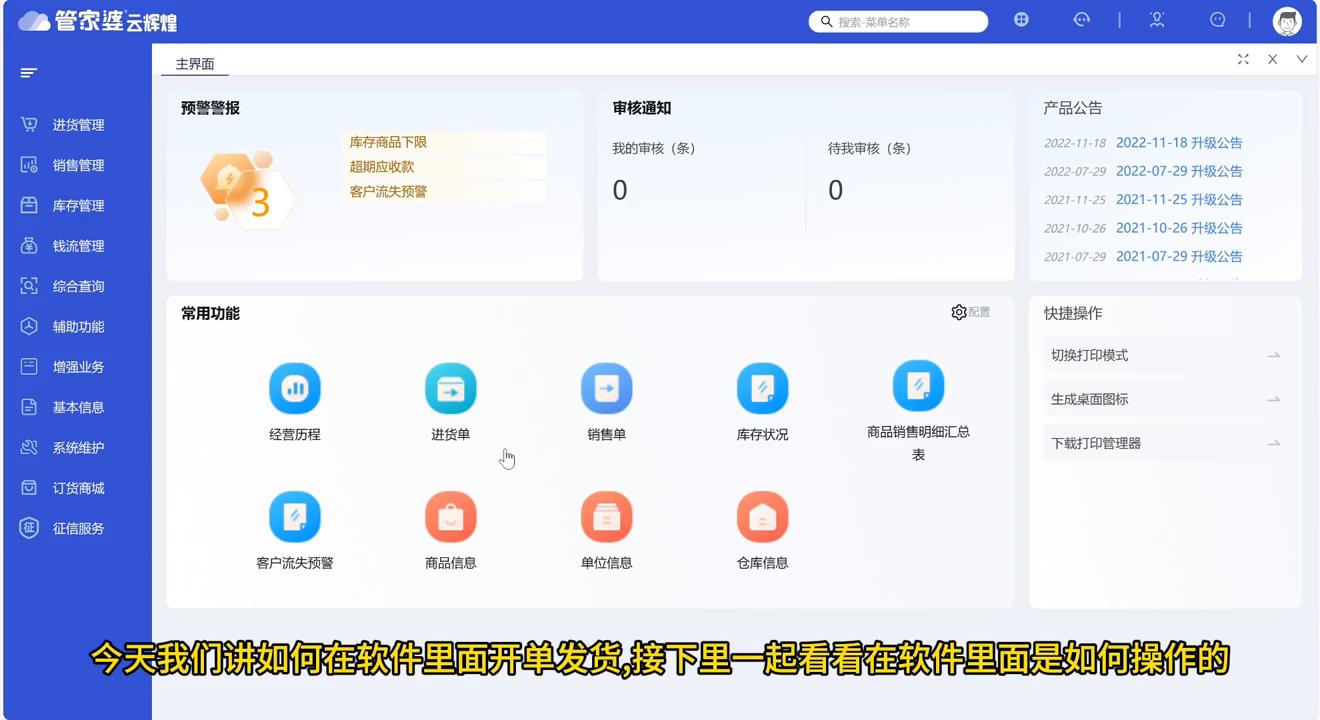This screenshot has height=720, width=1320.
Task: Click the 配置 gear icon for common functions
Action: [x=958, y=312]
